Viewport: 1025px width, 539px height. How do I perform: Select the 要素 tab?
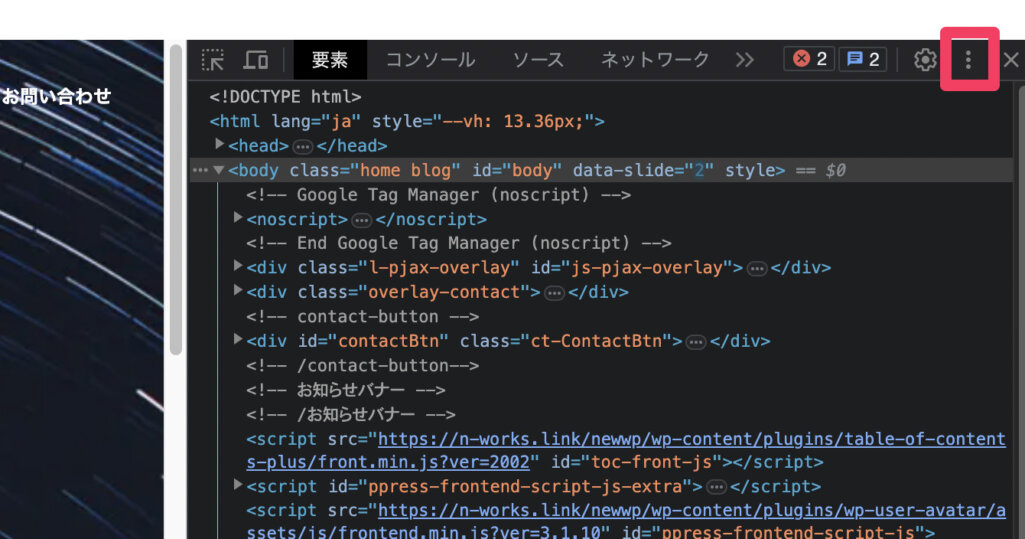[x=330, y=60]
